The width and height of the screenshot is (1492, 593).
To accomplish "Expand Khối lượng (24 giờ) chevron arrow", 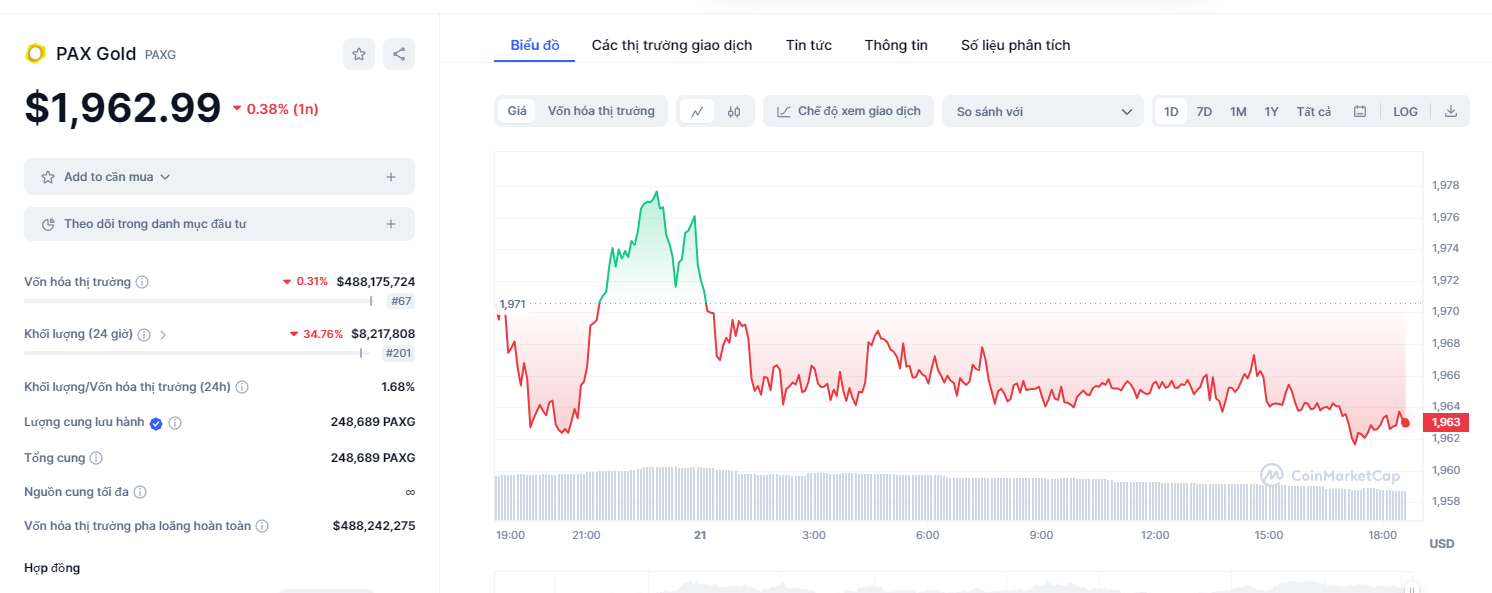I will (x=163, y=335).
